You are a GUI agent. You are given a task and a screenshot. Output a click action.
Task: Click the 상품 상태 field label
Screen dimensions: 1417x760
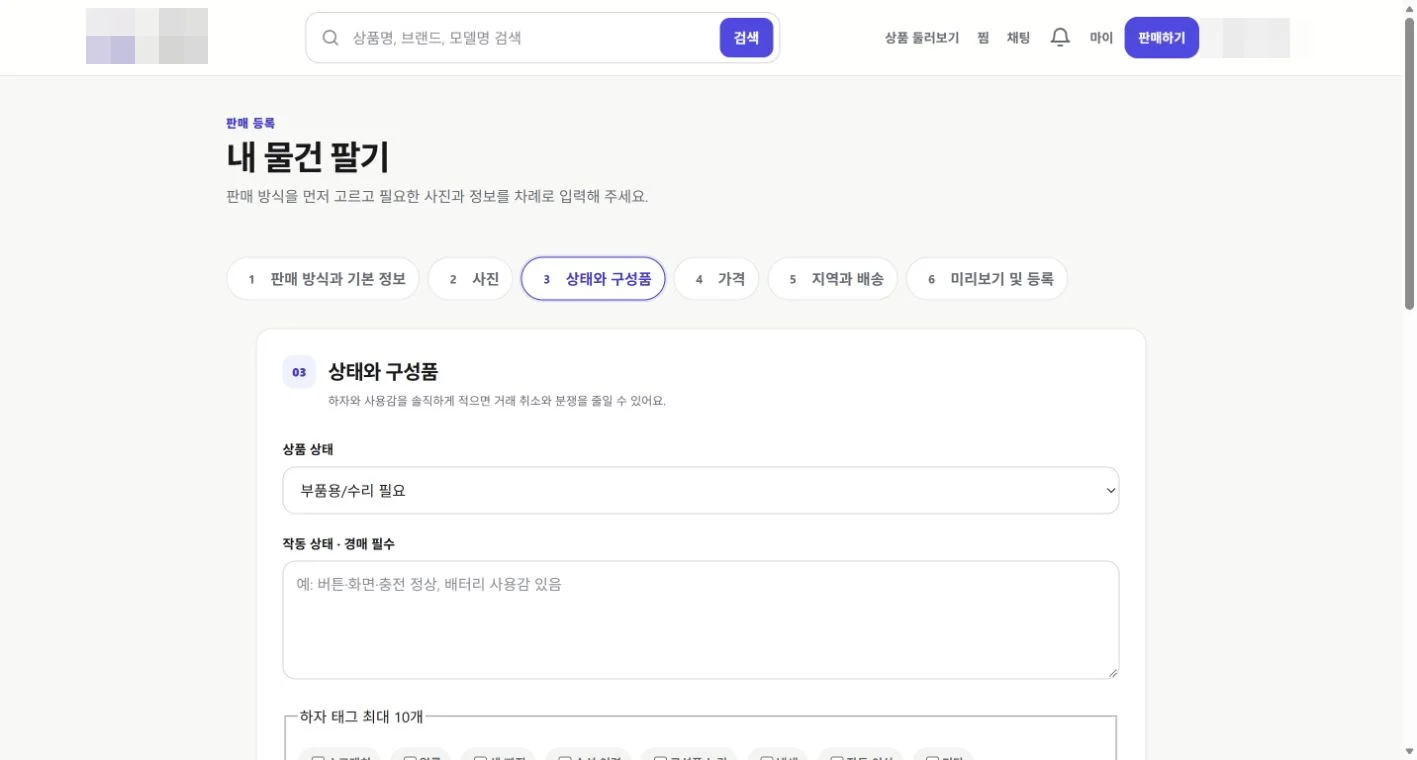coord(308,449)
